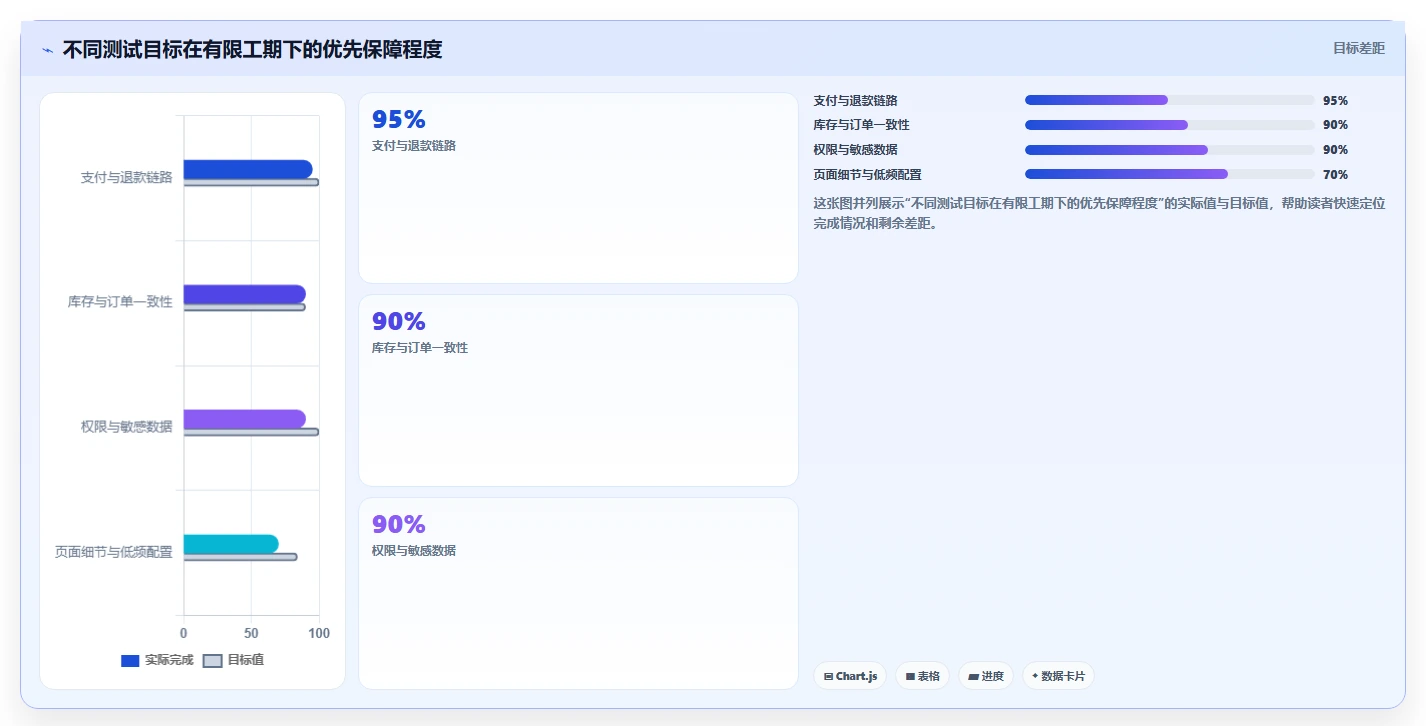Click the 支付与退款链路 progress bar
This screenshot has height=726, width=1426.
click(1169, 100)
